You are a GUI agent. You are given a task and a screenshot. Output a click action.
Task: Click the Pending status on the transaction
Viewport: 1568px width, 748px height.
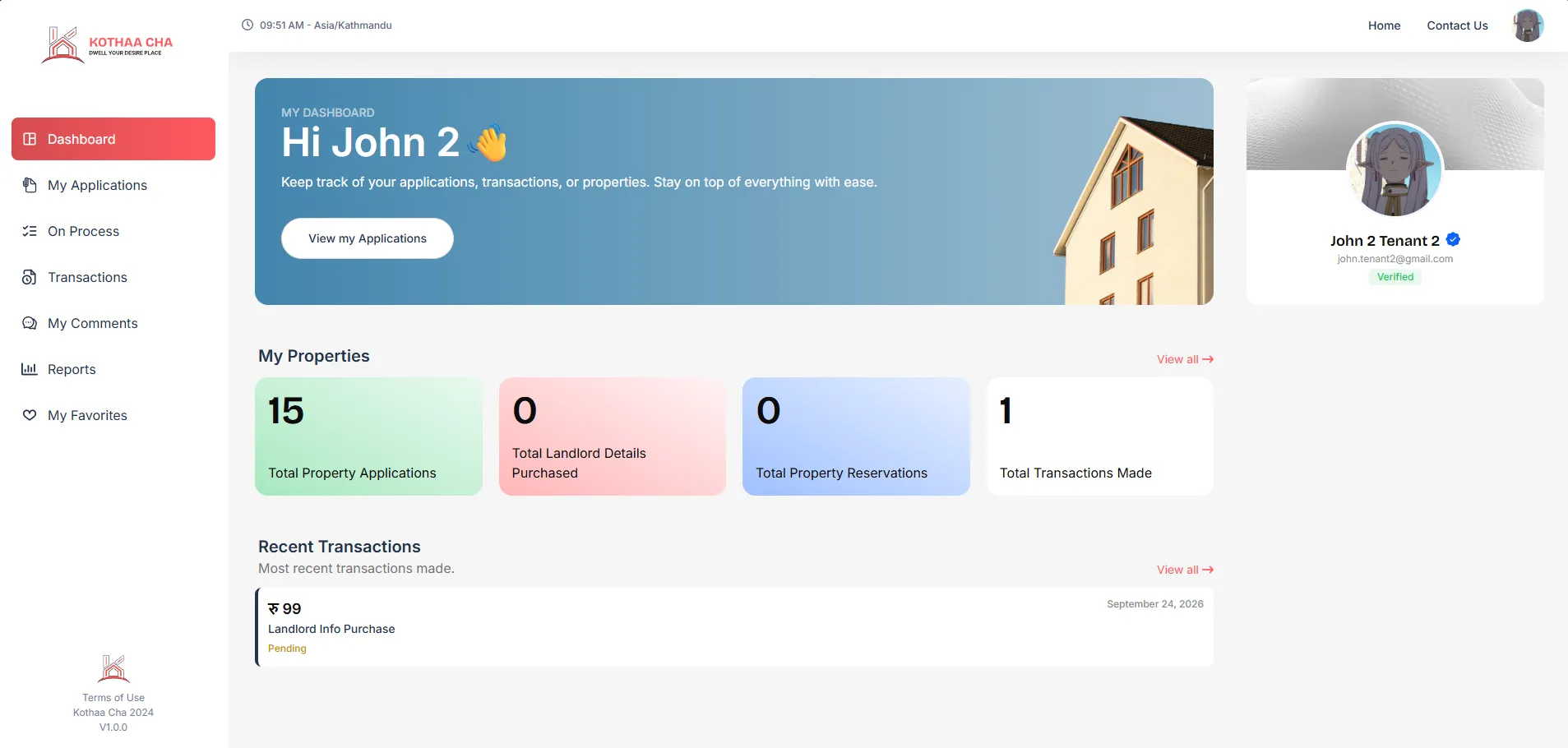pos(287,649)
